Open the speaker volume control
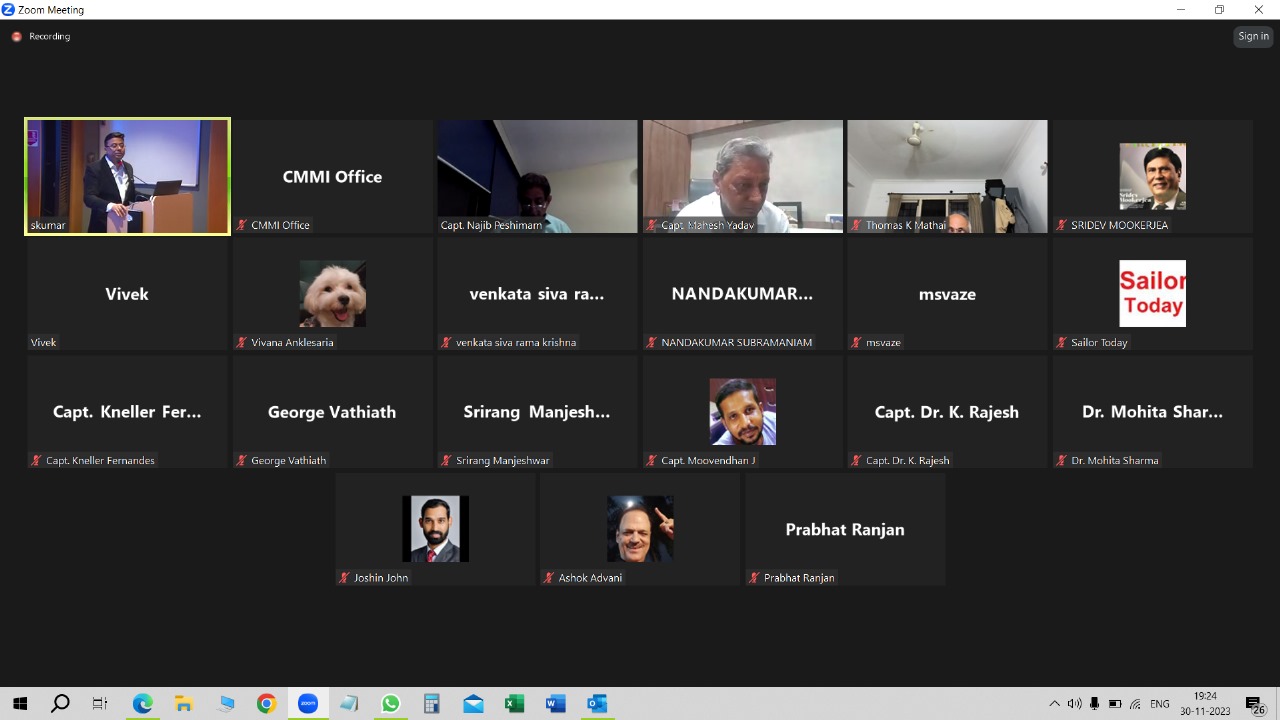 [1074, 704]
